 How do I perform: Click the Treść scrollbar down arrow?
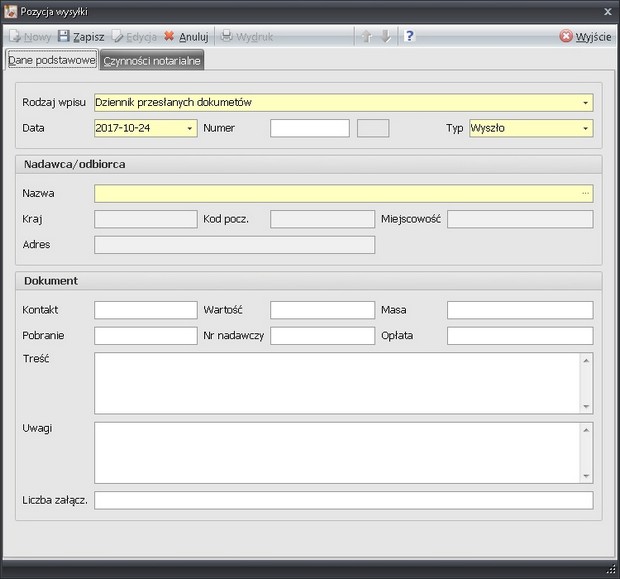tap(586, 405)
